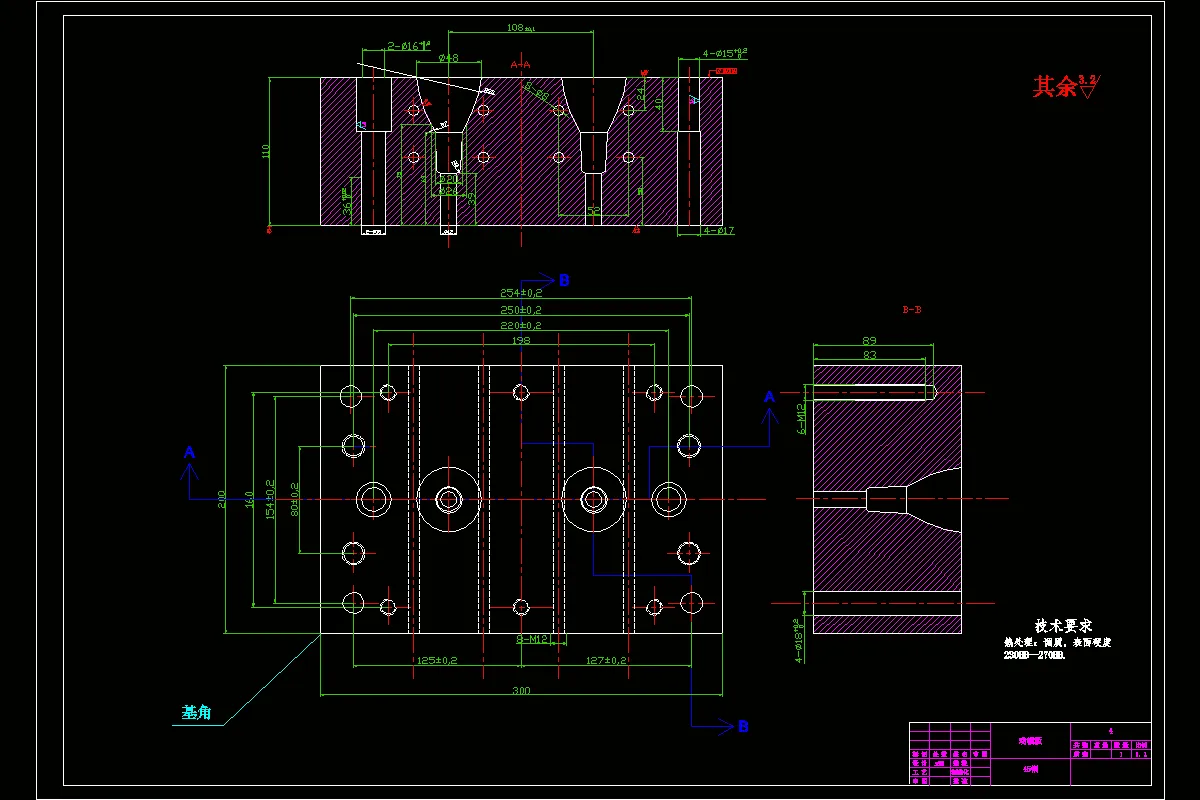Select the blue A cutting-plane marker on left
Screen dimensions: 1200x800
(189, 453)
